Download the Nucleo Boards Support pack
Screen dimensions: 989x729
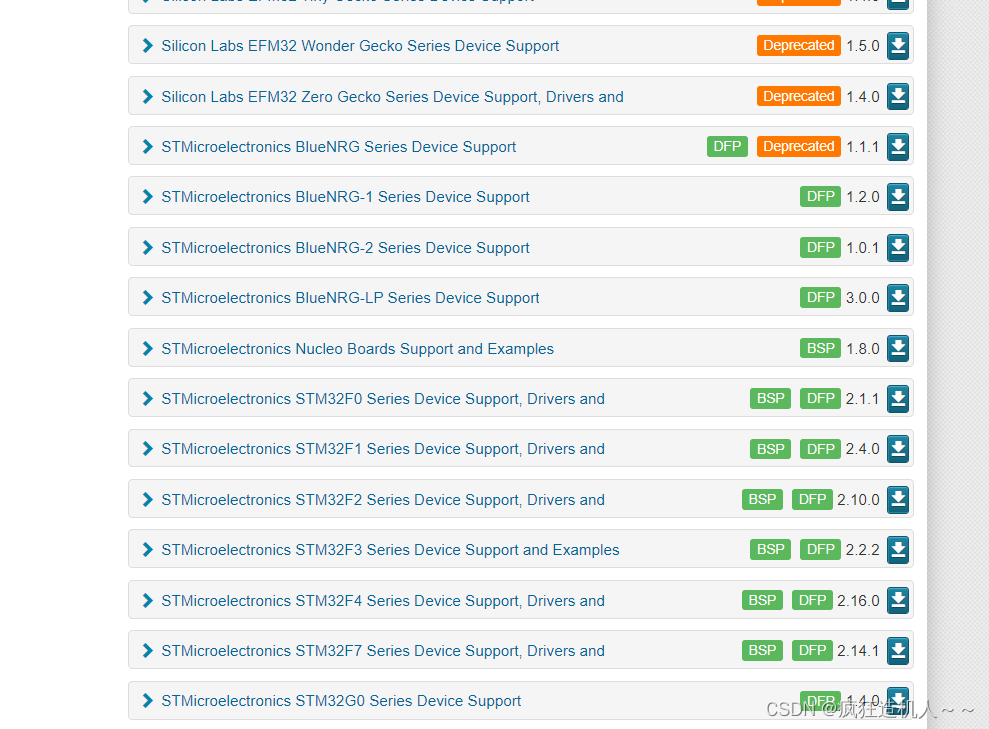click(898, 348)
